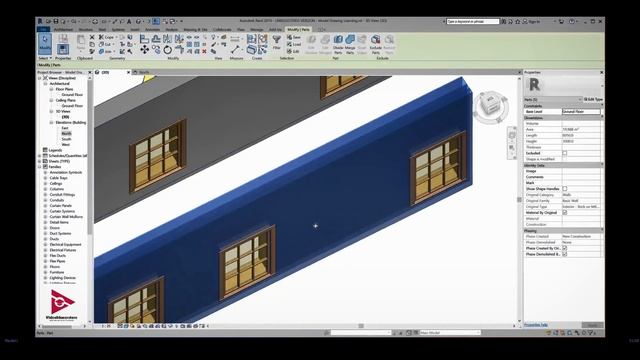The width and height of the screenshot is (640, 360).
Task: Select the Aligned Dimension tool
Action: 235,50
